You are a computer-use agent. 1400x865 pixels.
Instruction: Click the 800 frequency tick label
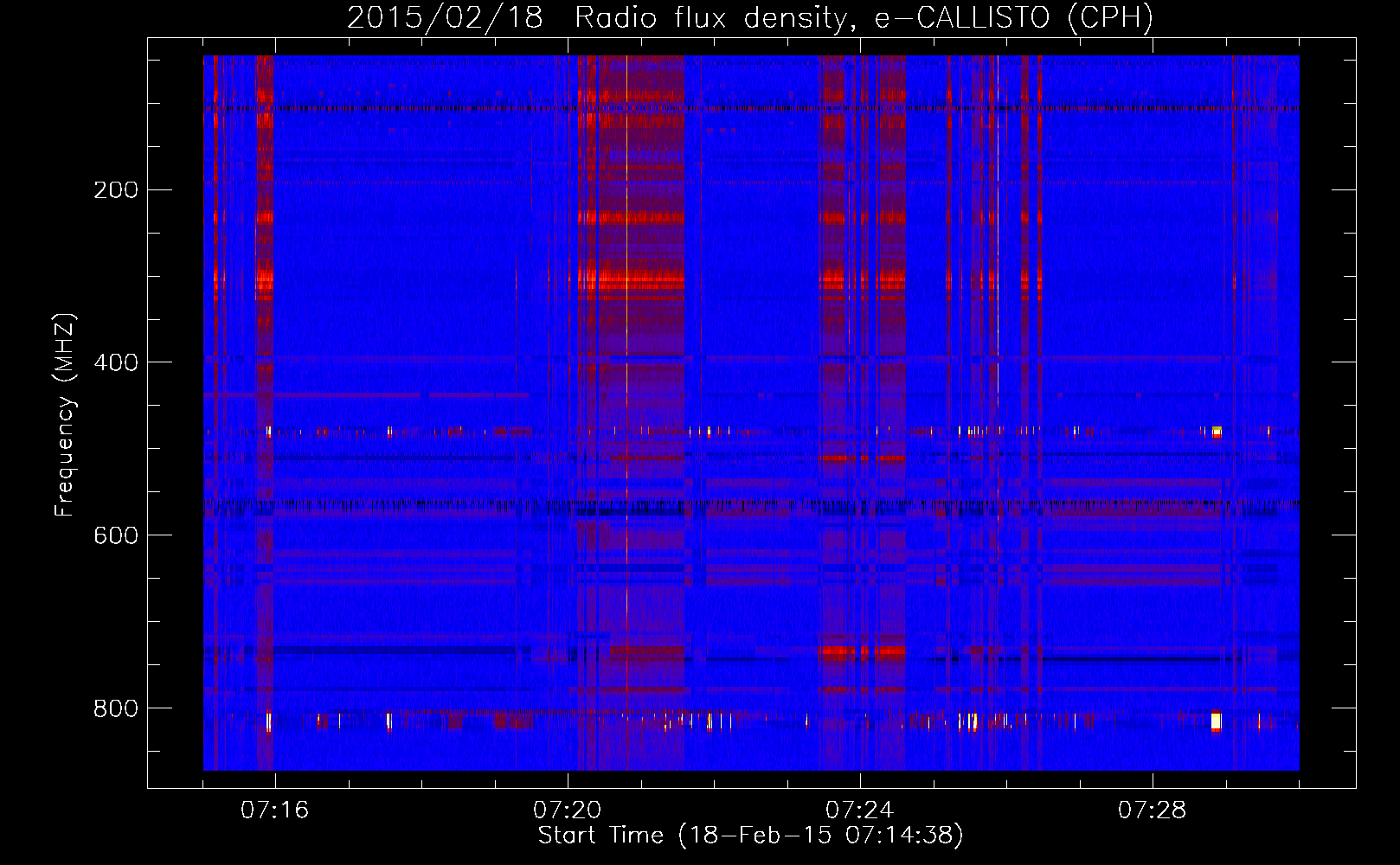coord(116,708)
